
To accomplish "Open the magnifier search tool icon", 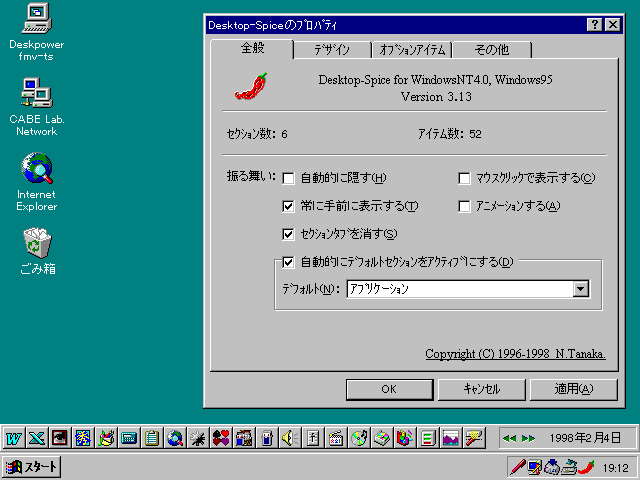I will [x=474, y=438].
